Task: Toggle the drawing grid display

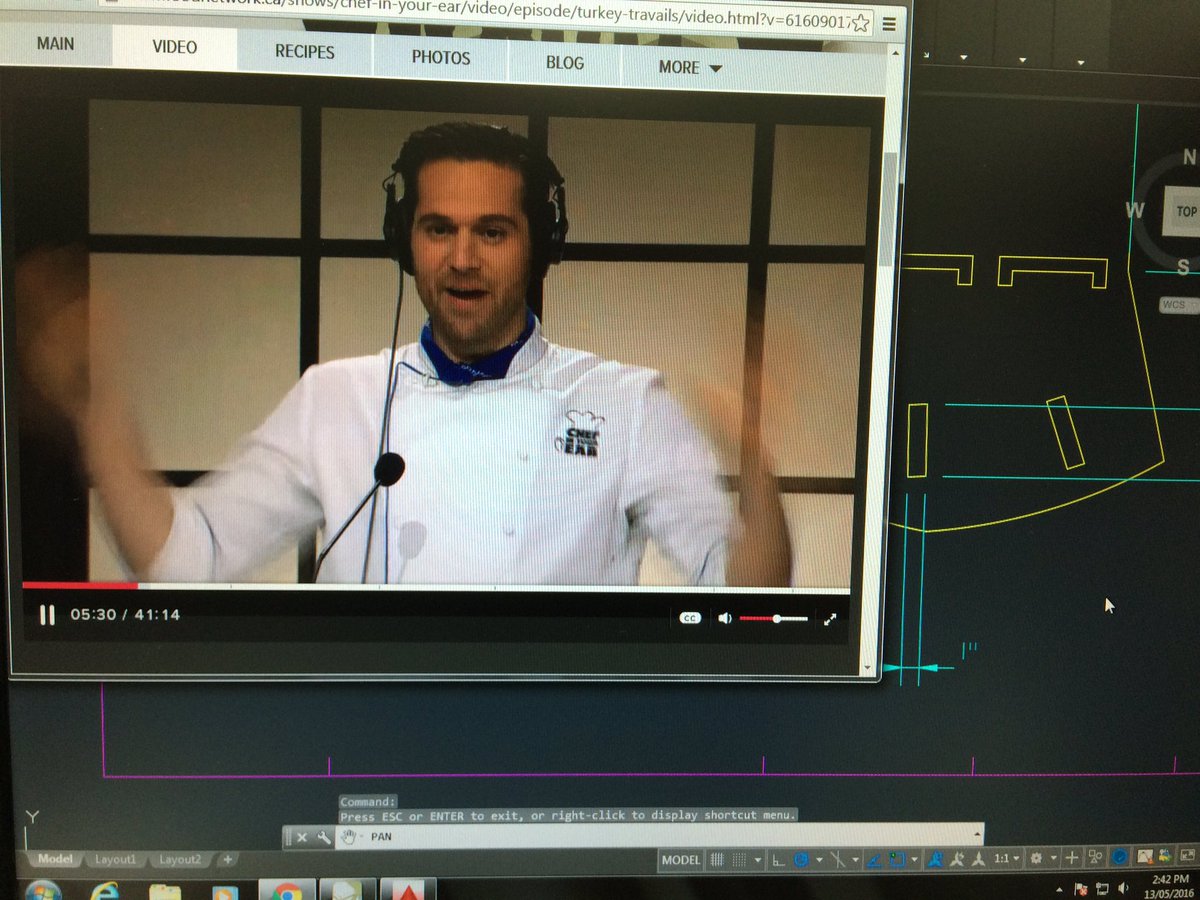Action: click(717, 859)
